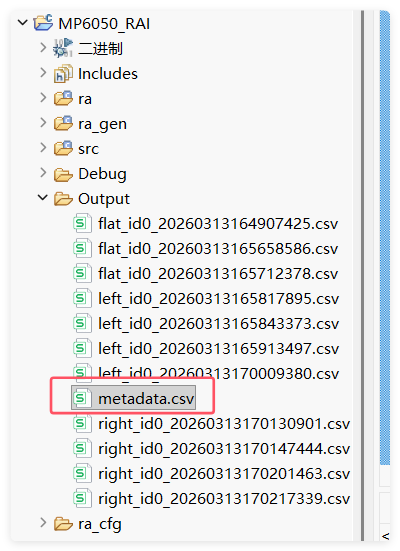Click icon of right_id0_20260313170147444.csv

tap(82, 448)
